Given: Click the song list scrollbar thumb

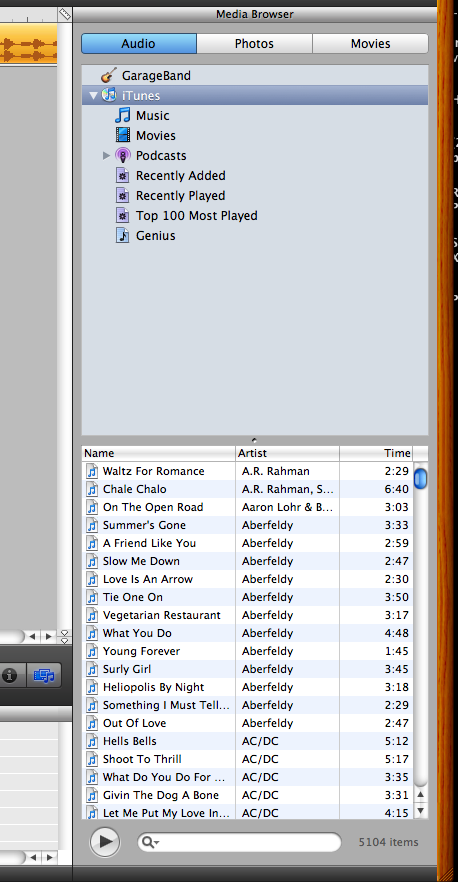Looking at the screenshot, I should click(420, 479).
